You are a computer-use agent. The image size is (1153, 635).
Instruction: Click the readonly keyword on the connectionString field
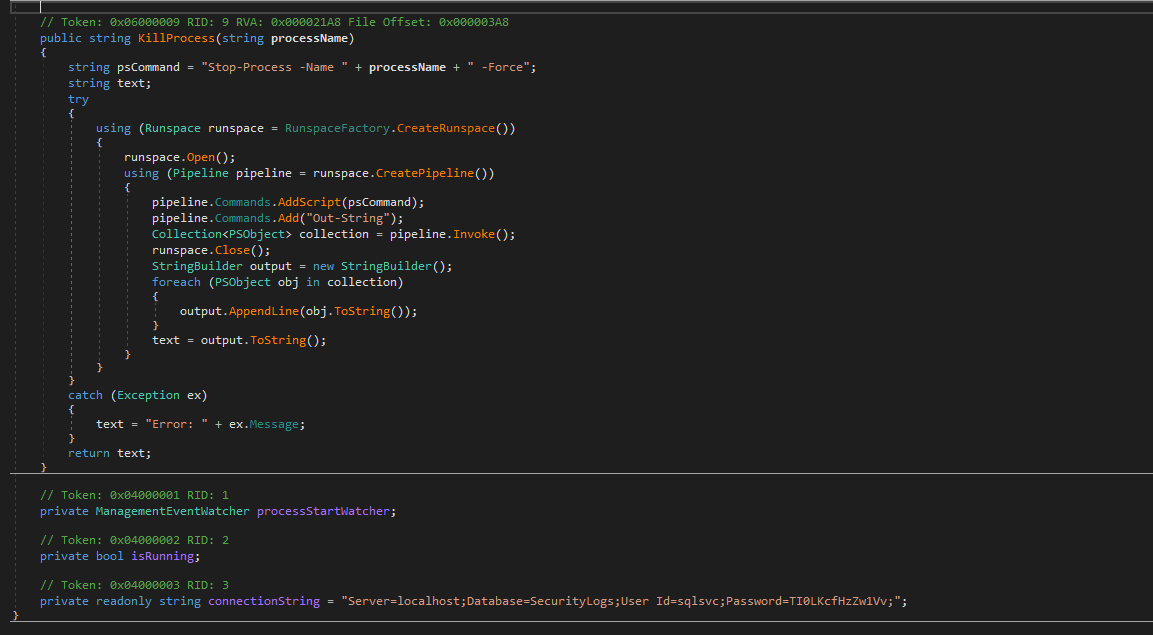coord(124,601)
